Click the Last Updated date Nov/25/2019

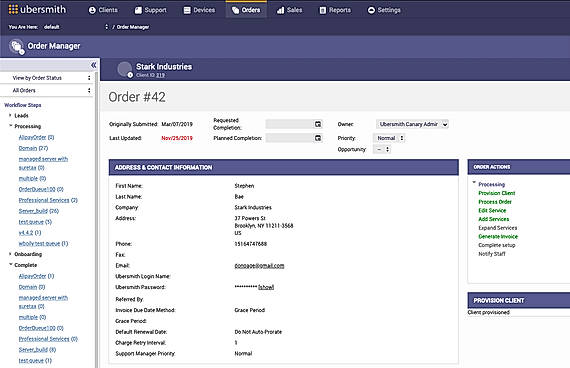177,138
